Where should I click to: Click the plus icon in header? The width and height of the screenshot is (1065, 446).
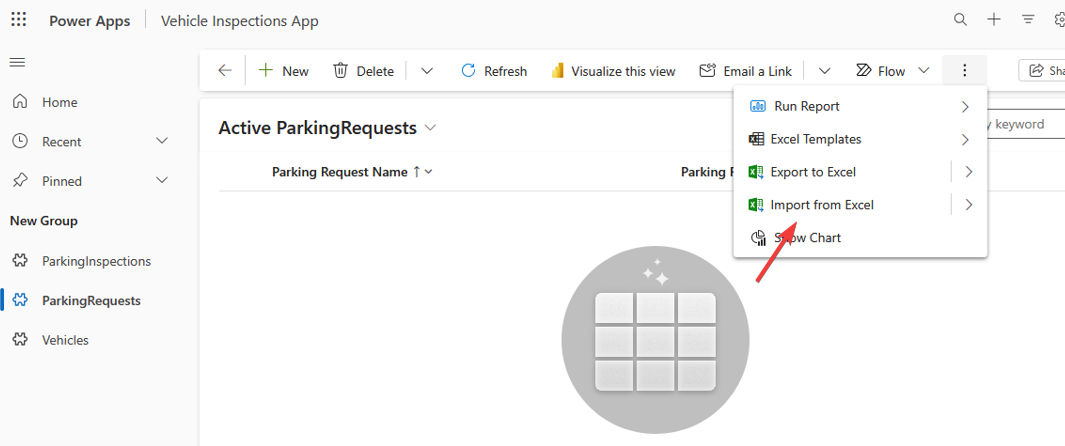pos(994,20)
